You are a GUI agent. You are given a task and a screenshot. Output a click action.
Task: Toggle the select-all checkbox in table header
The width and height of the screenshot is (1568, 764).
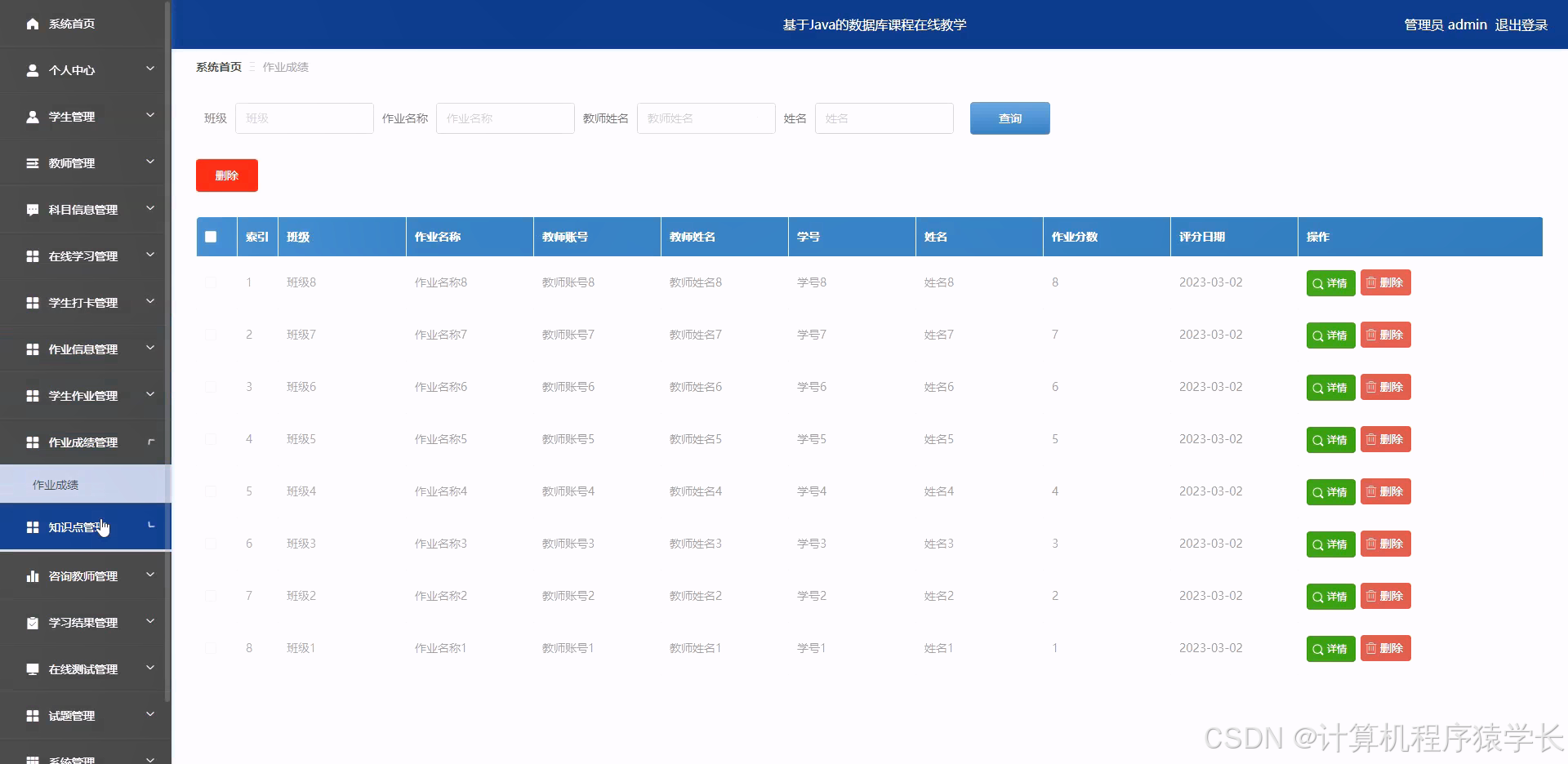tap(211, 237)
